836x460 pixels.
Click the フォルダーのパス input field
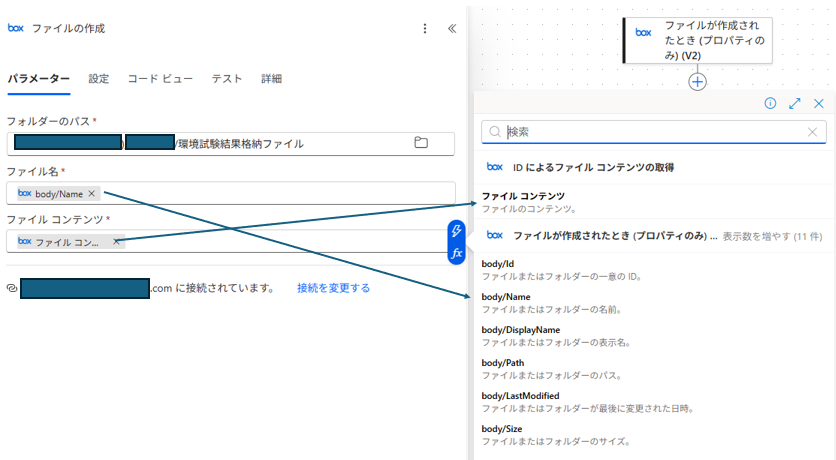click(230, 143)
